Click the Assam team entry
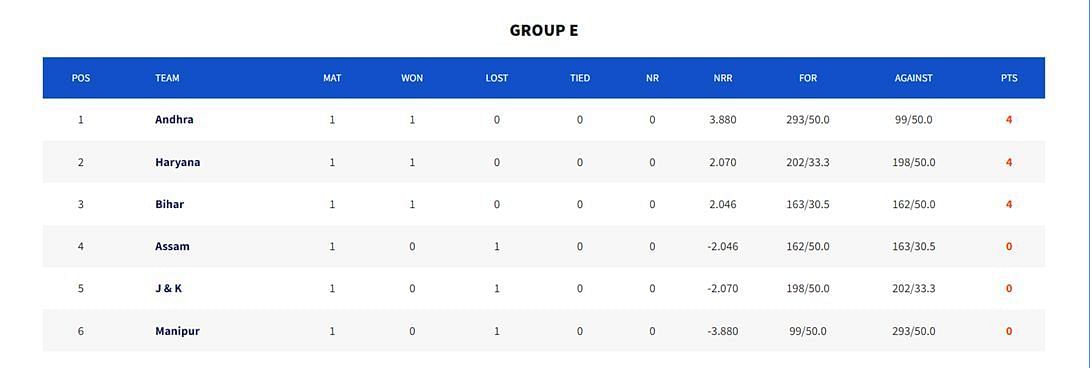 tap(172, 246)
